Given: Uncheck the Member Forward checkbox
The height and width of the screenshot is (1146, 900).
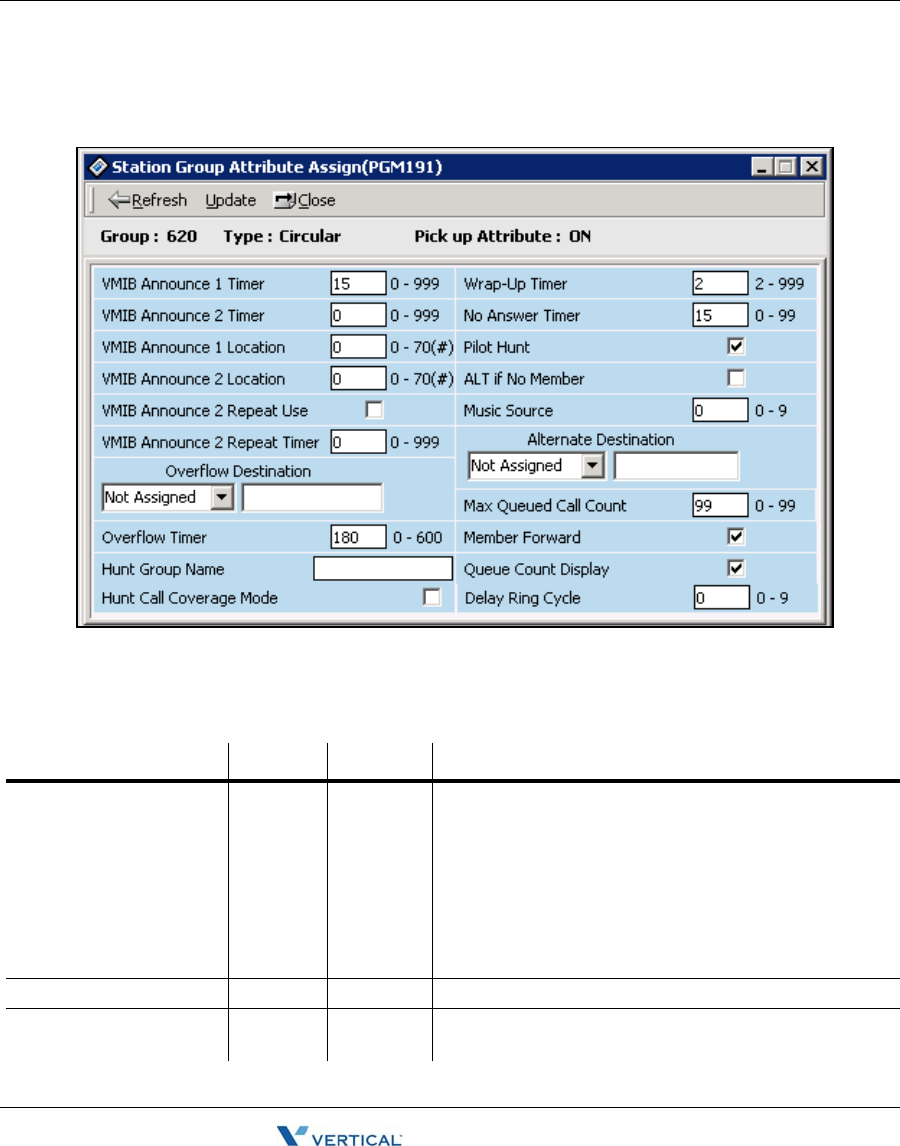Looking at the screenshot, I should pyautogui.click(x=736, y=536).
